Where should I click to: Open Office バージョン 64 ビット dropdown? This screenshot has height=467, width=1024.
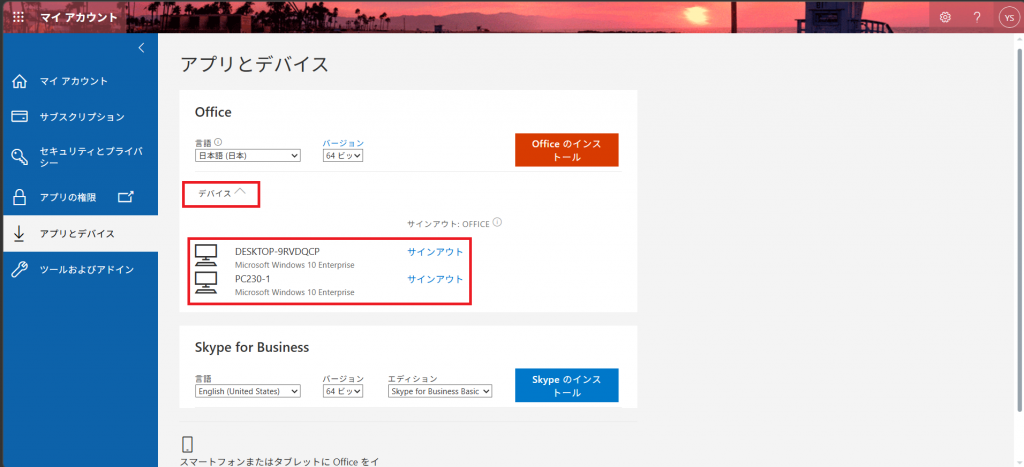tap(342, 156)
